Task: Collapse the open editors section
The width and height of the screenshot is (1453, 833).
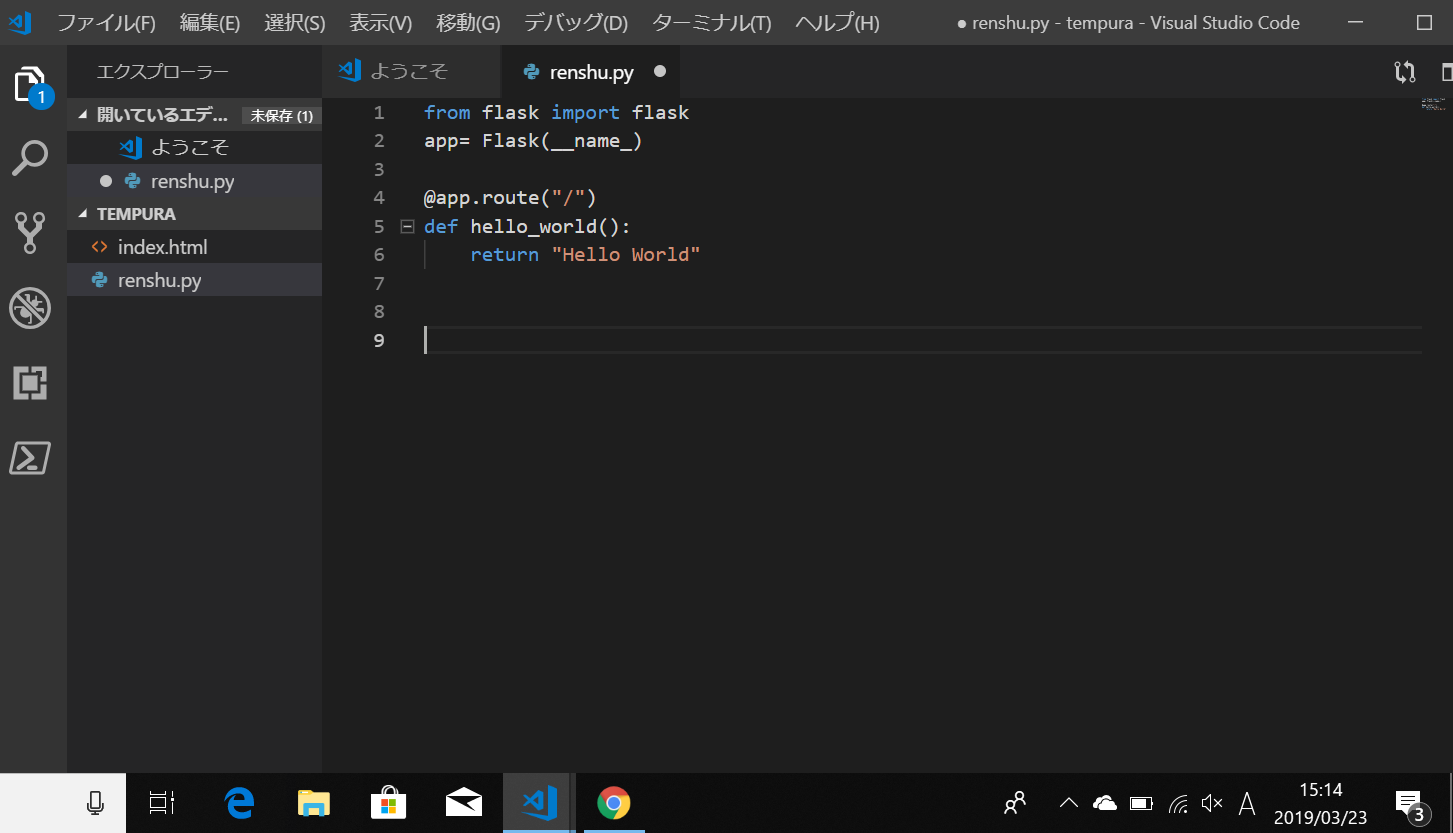Action: (x=83, y=115)
